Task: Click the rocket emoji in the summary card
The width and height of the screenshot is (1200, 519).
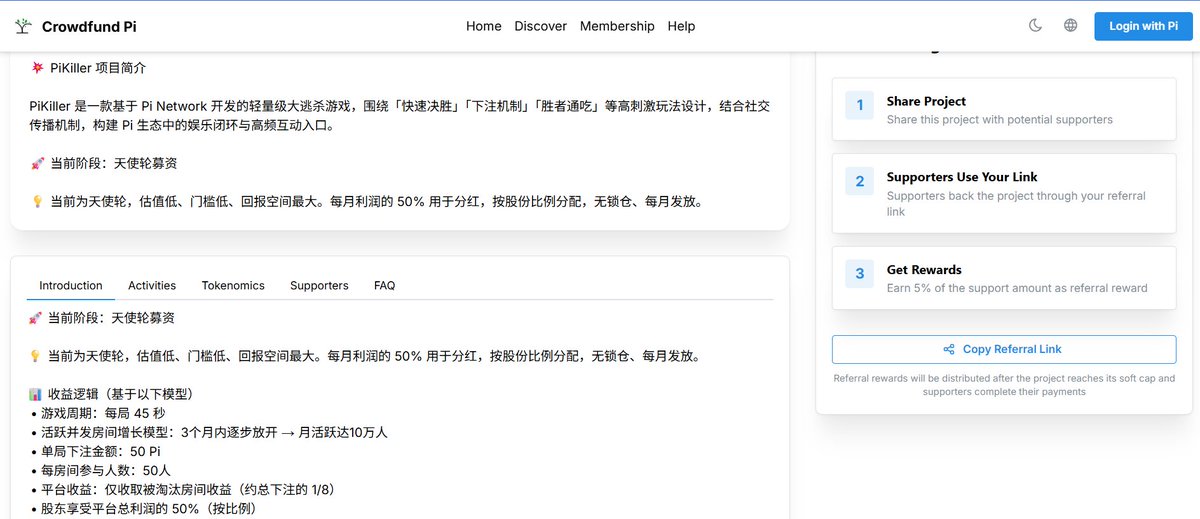Action: pos(37,163)
